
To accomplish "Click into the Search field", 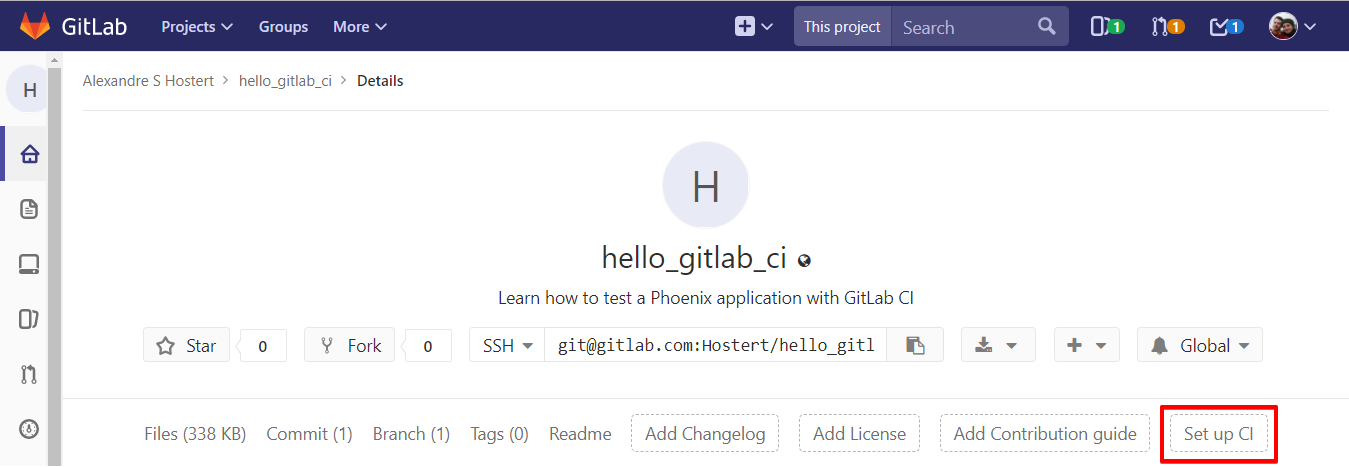I will 965,27.
